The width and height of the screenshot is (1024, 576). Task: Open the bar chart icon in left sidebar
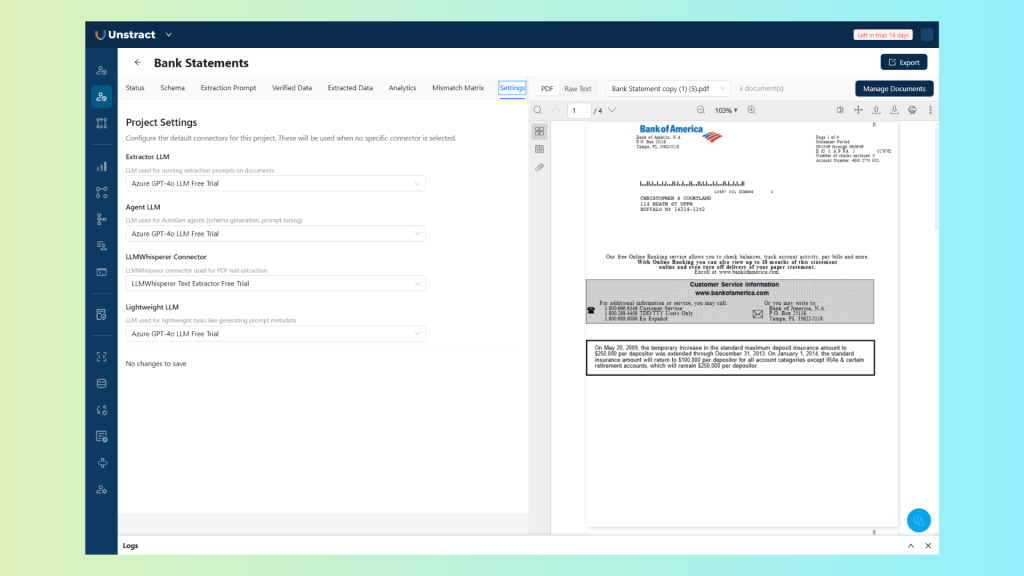click(101, 166)
